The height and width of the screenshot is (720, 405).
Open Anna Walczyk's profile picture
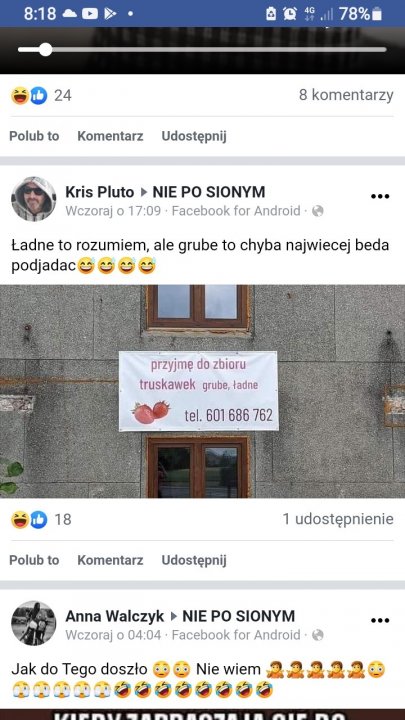pyautogui.click(x=34, y=623)
